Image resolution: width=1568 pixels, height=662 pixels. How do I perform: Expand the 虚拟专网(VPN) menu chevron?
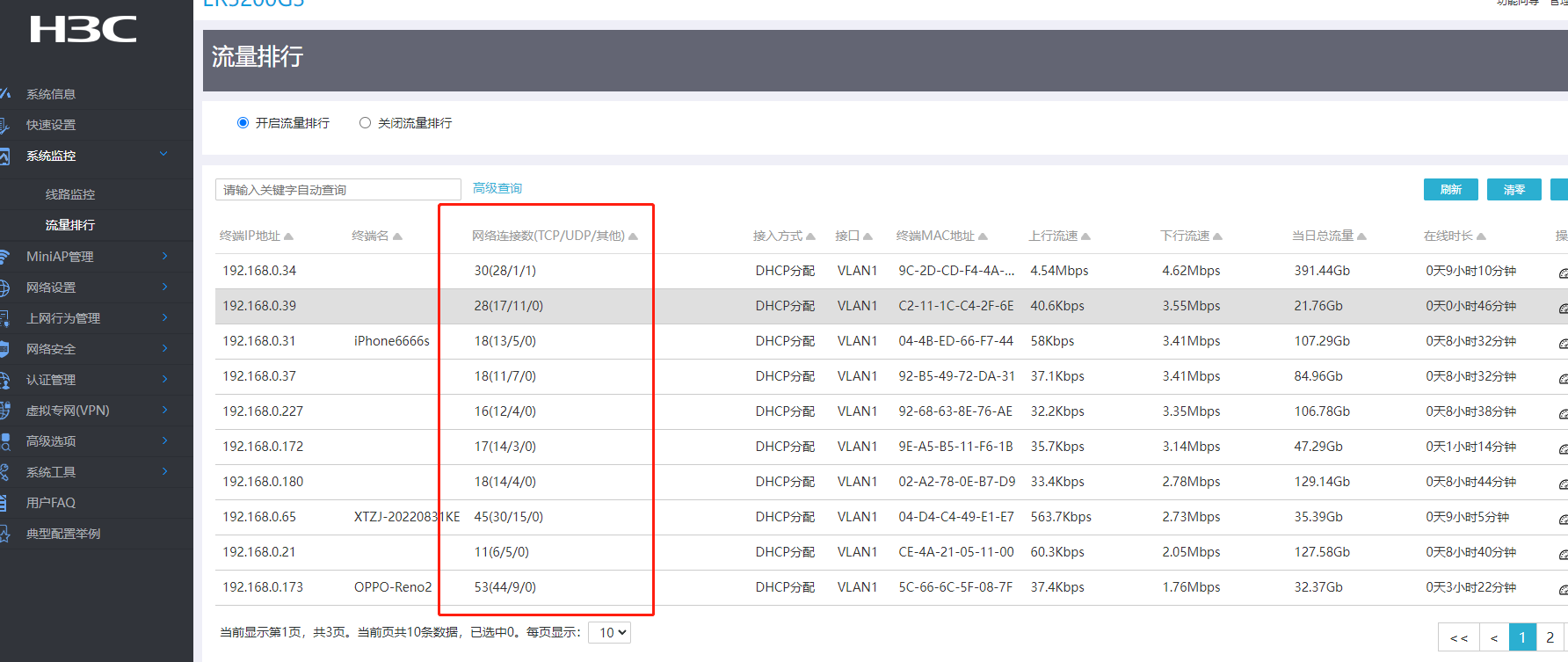pos(164,410)
